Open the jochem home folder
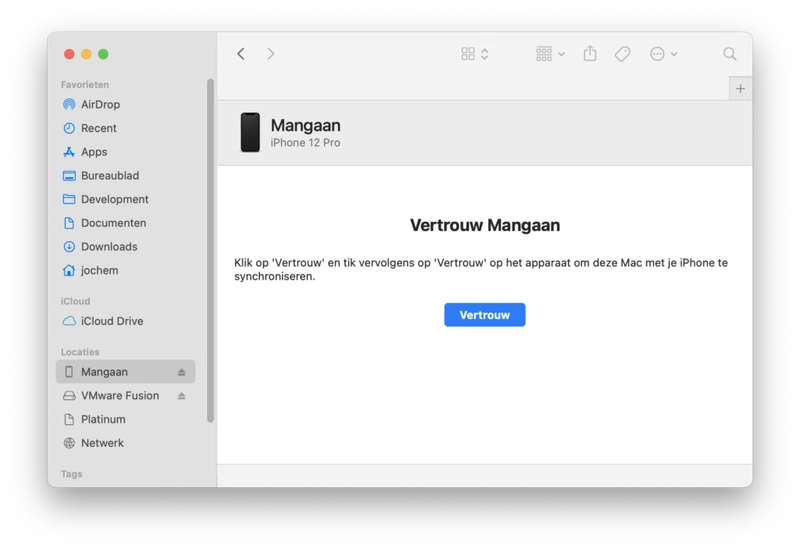Viewport: 800px width, 550px height. (x=125, y=270)
